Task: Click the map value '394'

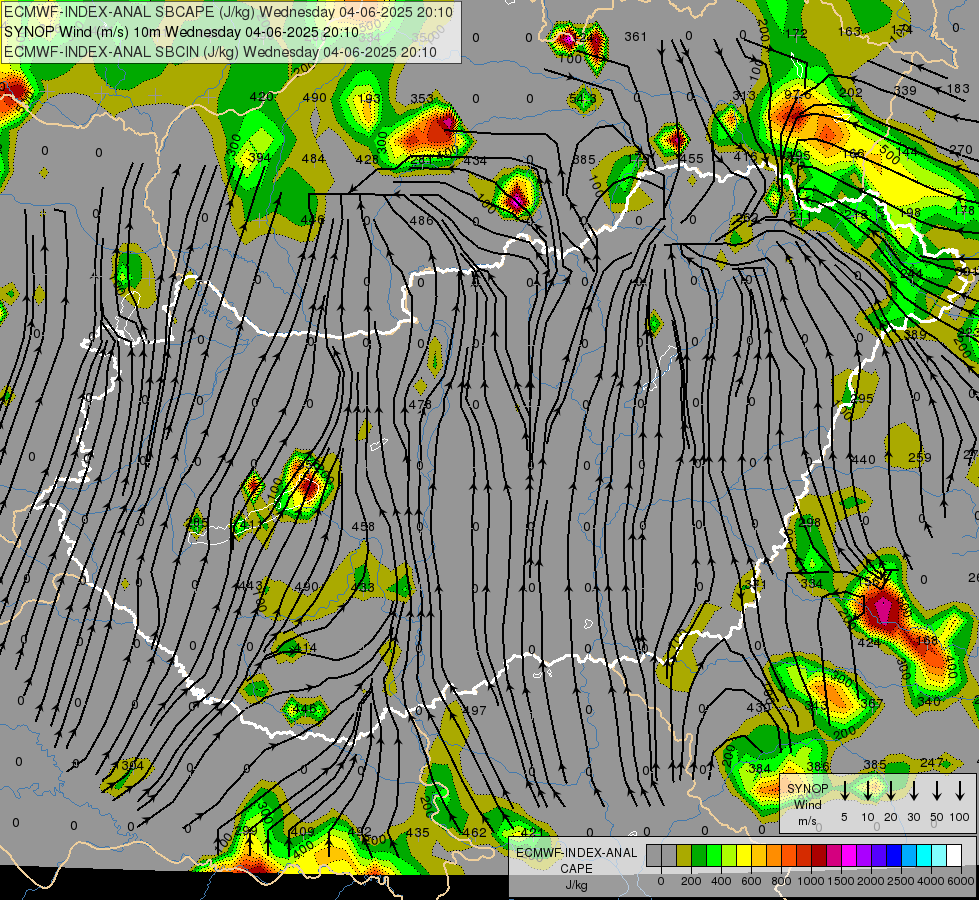Action: coord(259,157)
